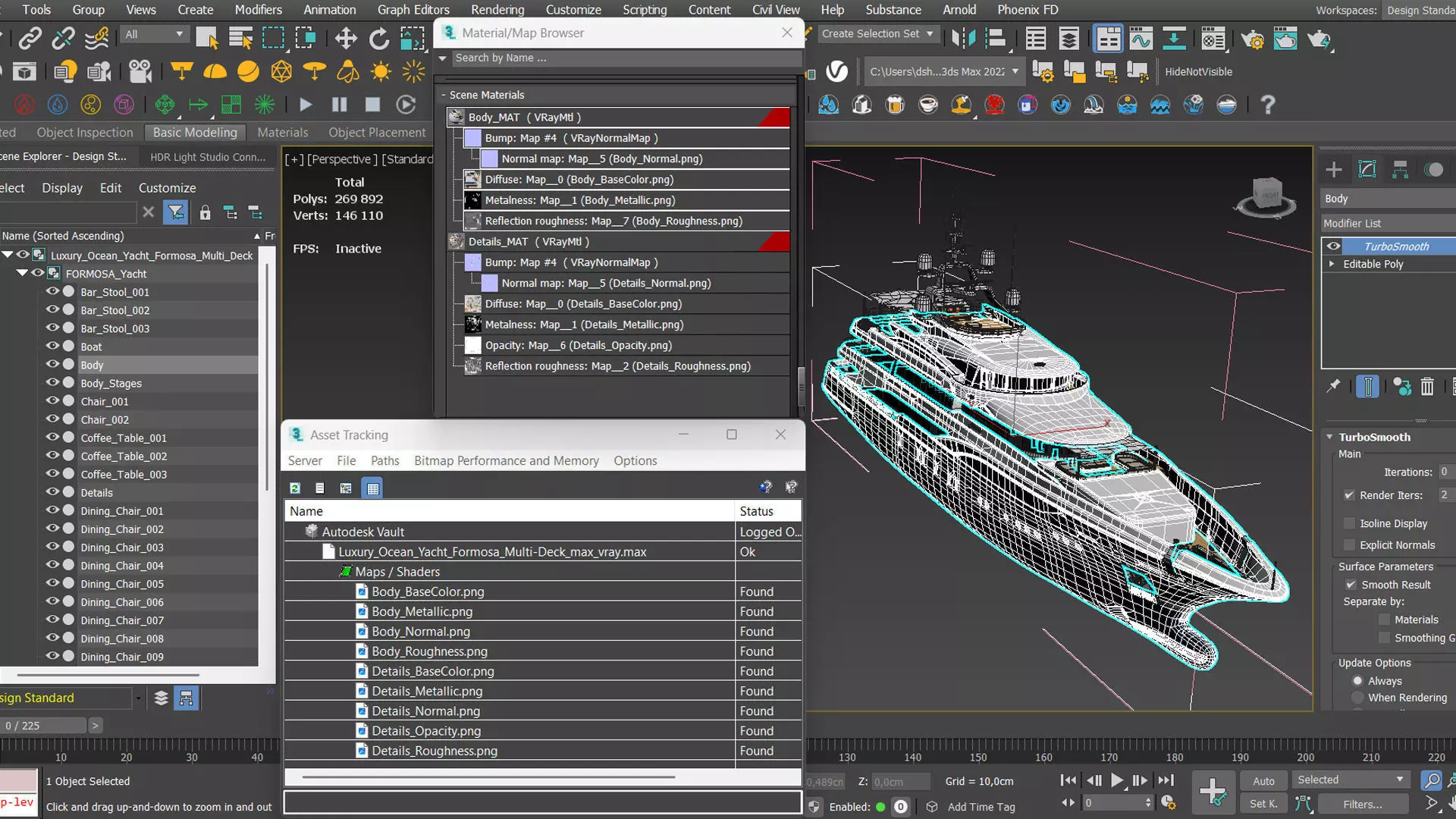Enable the Isoline Display checkbox
The height and width of the screenshot is (819, 1456).
[x=1349, y=523]
